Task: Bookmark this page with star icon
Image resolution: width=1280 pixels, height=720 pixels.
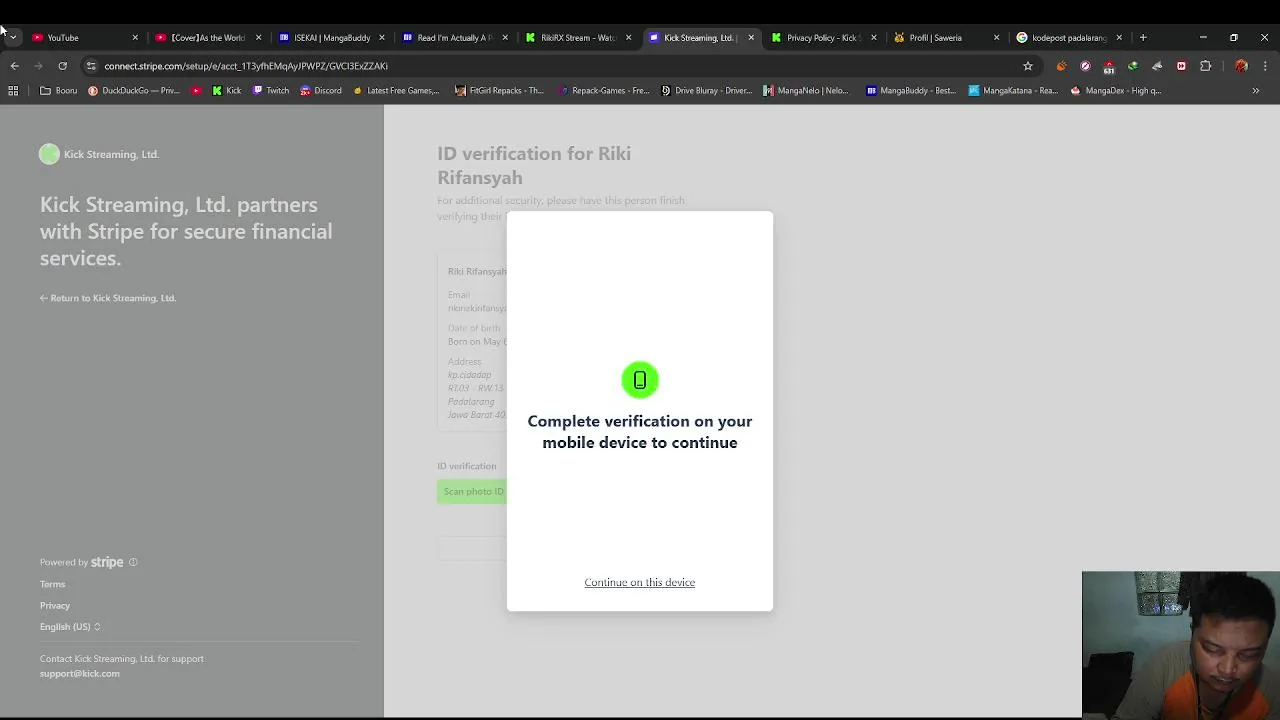Action: pos(1027,66)
